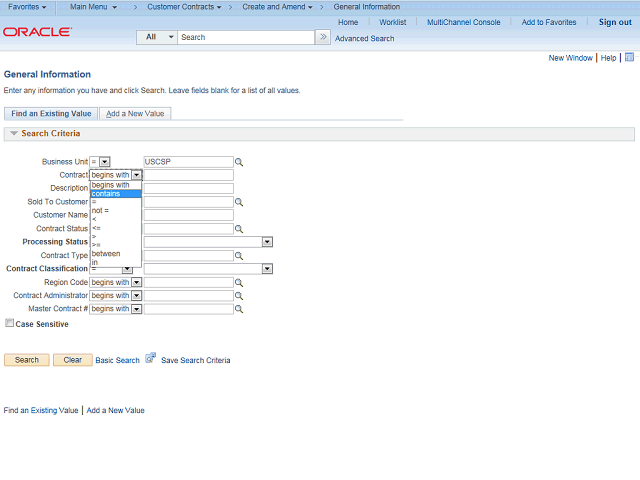Open the Main Menu dropdown
The image size is (640, 480).
(93, 7)
